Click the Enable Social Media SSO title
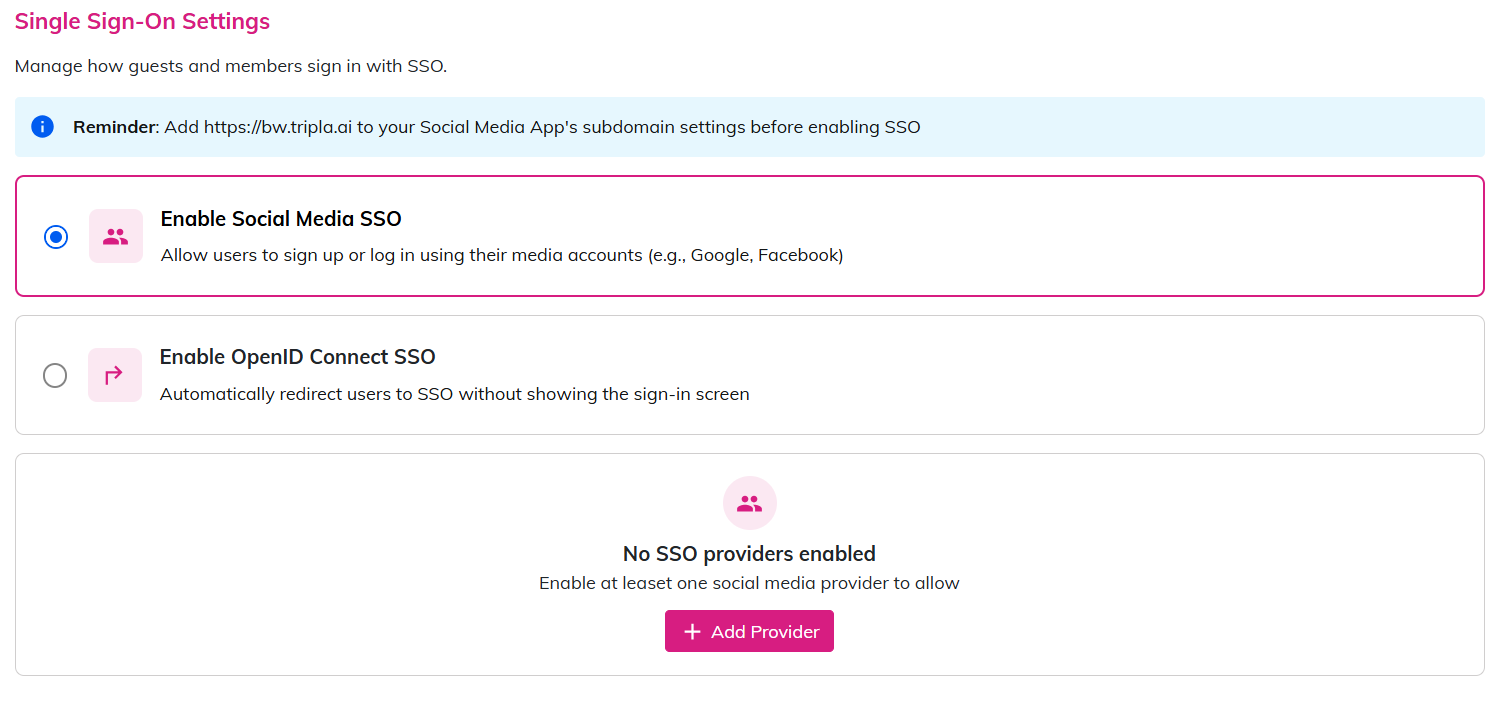Screen dimensions: 1507x704 coord(281,219)
